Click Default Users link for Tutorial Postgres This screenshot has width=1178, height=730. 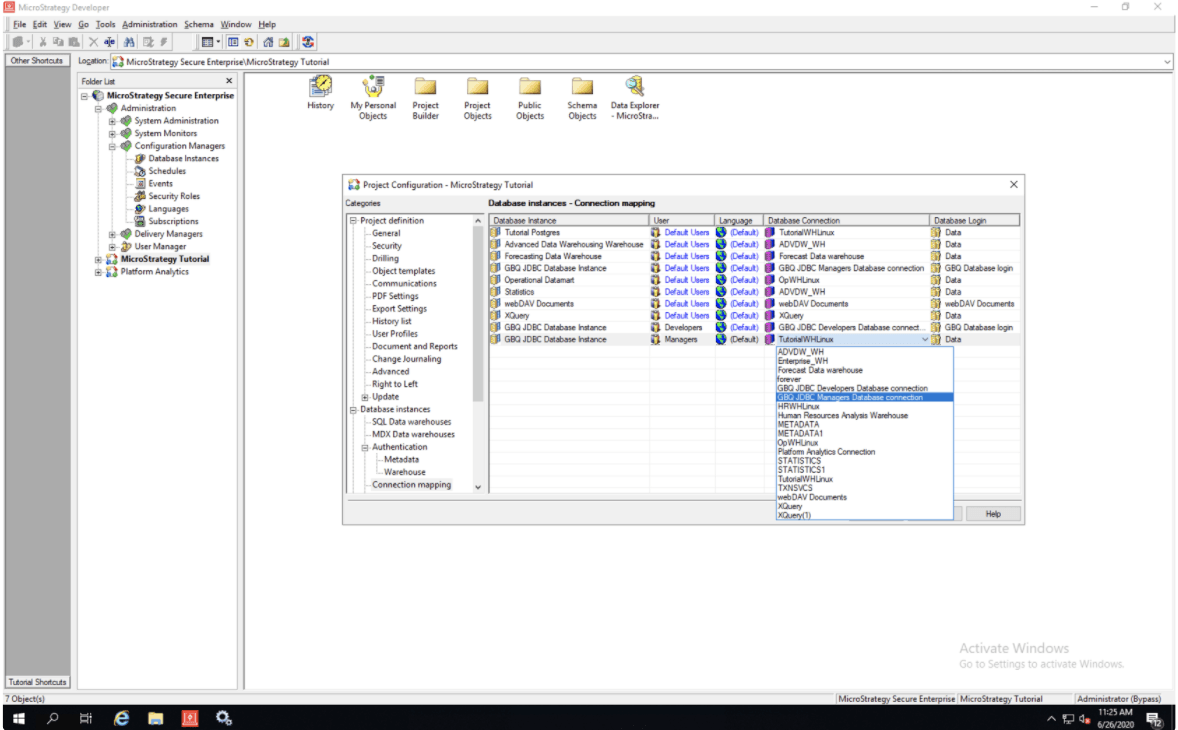click(686, 232)
